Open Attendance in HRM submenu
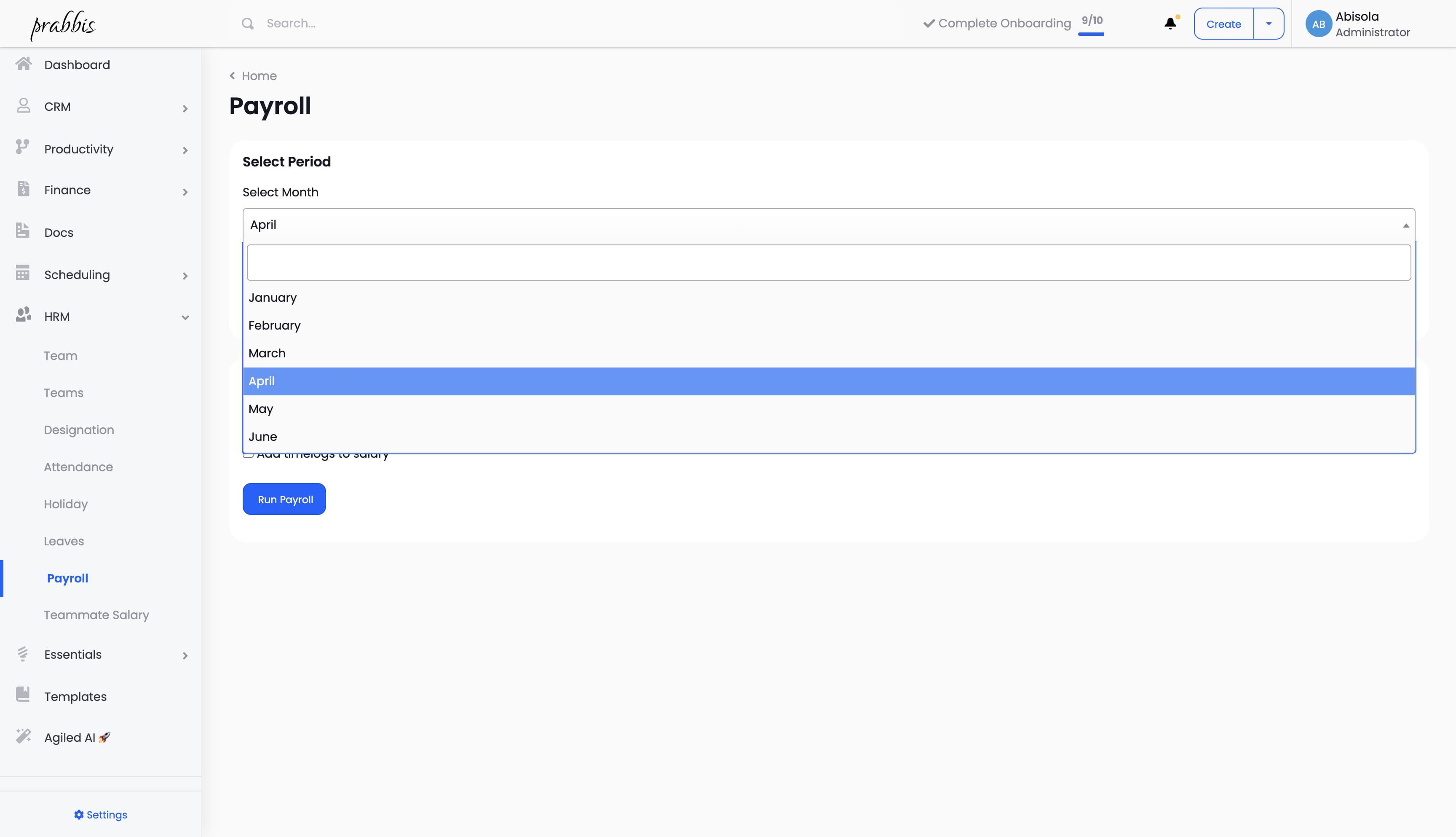Image resolution: width=1456 pixels, height=837 pixels. tap(78, 467)
